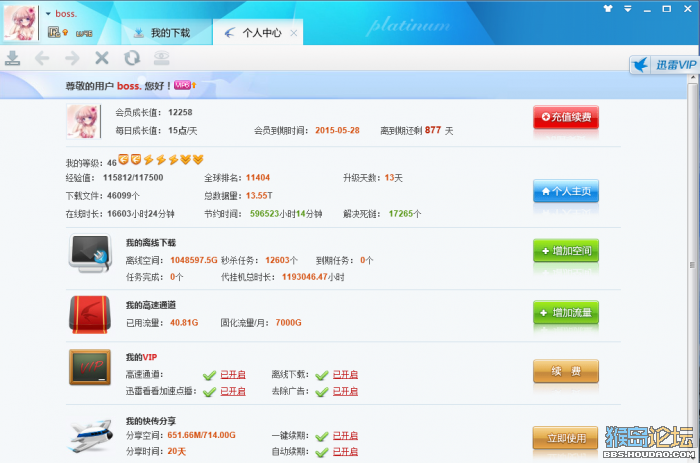Go forward with the right arrow icon
Image resolution: width=700 pixels, height=463 pixels.
click(72, 58)
